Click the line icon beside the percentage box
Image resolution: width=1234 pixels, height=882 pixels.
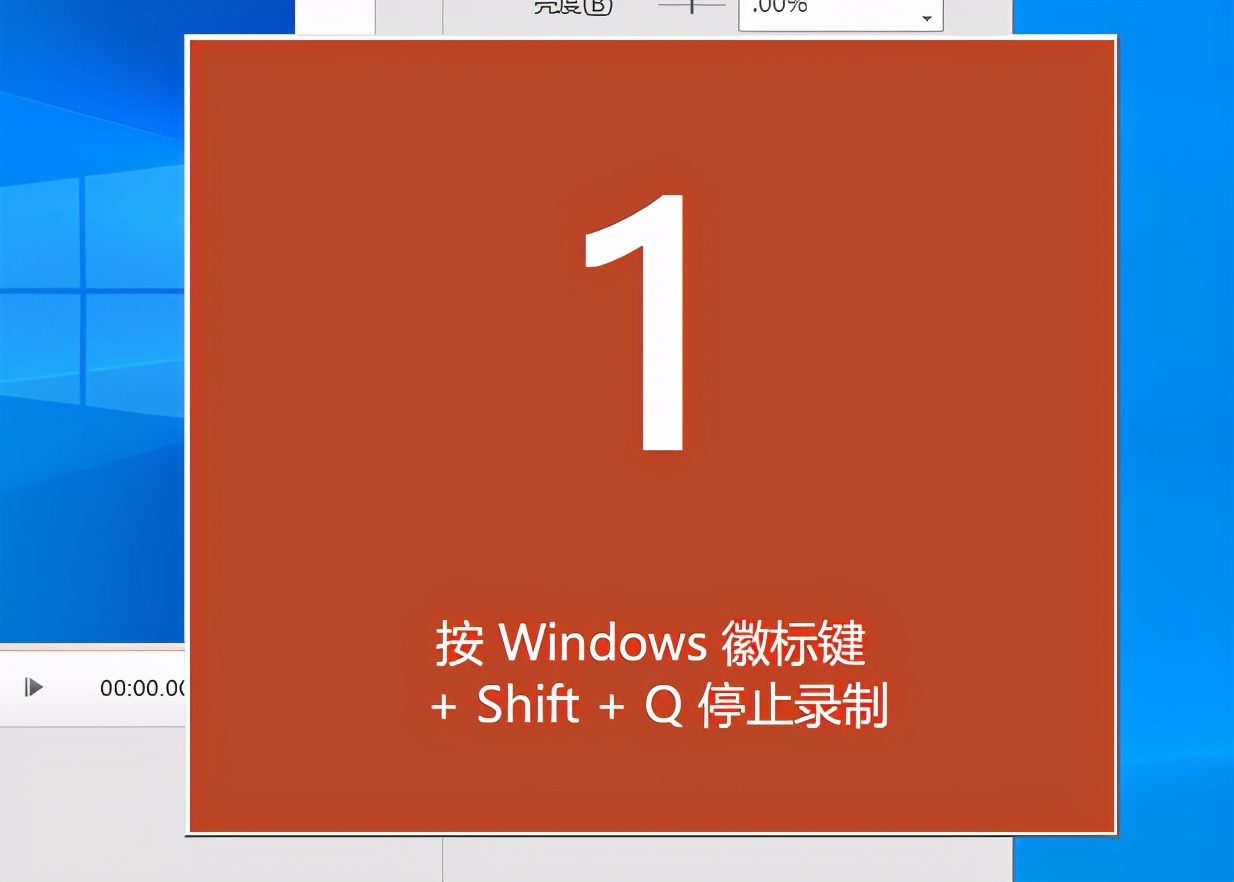tap(691, 6)
